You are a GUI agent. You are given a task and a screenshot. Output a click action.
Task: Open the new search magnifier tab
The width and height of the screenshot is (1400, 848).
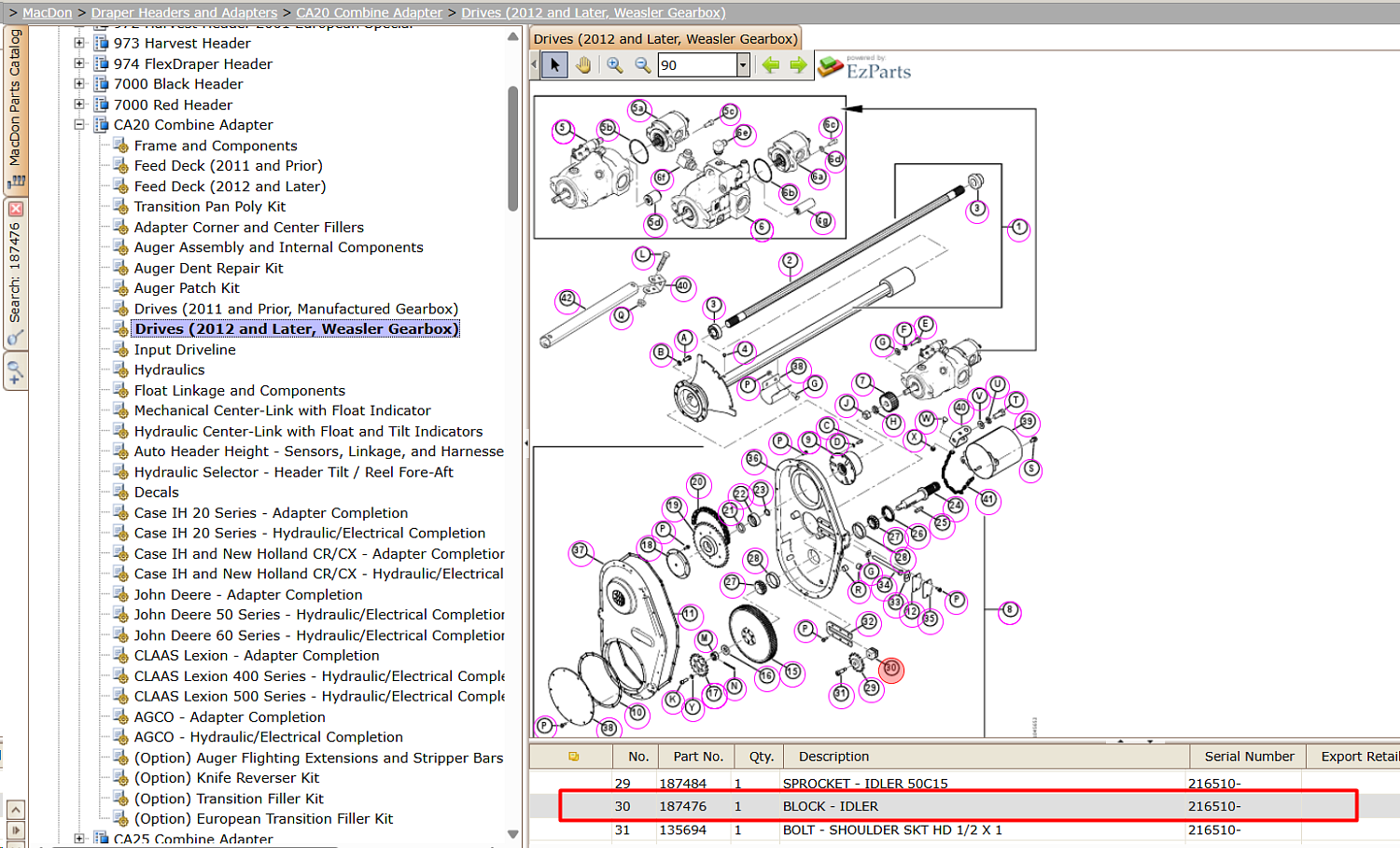click(x=15, y=373)
